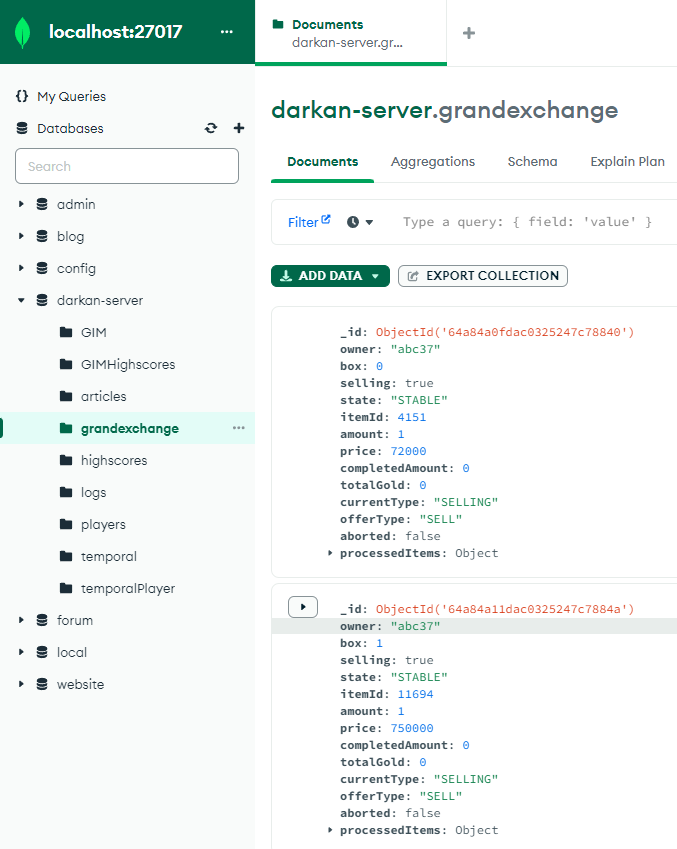Image resolution: width=677 pixels, height=849 pixels.
Task: Open a new workspace tab
Action: click(x=469, y=33)
